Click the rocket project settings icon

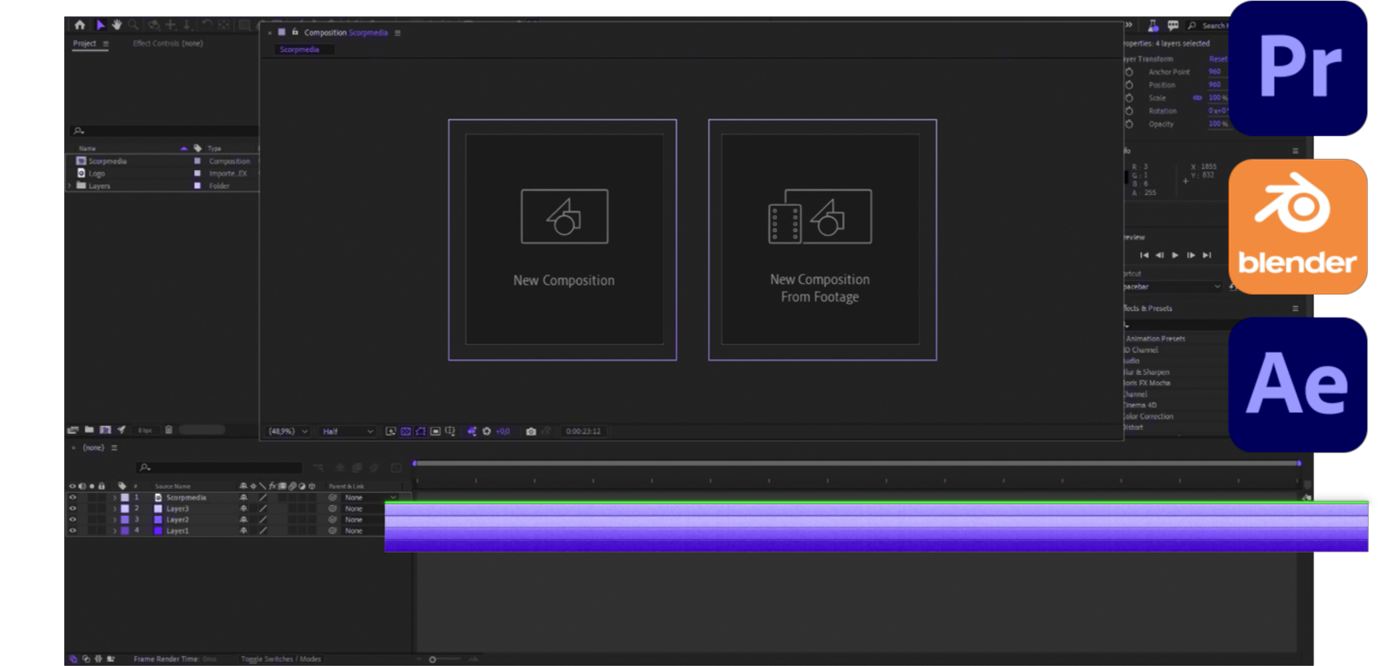coord(121,430)
